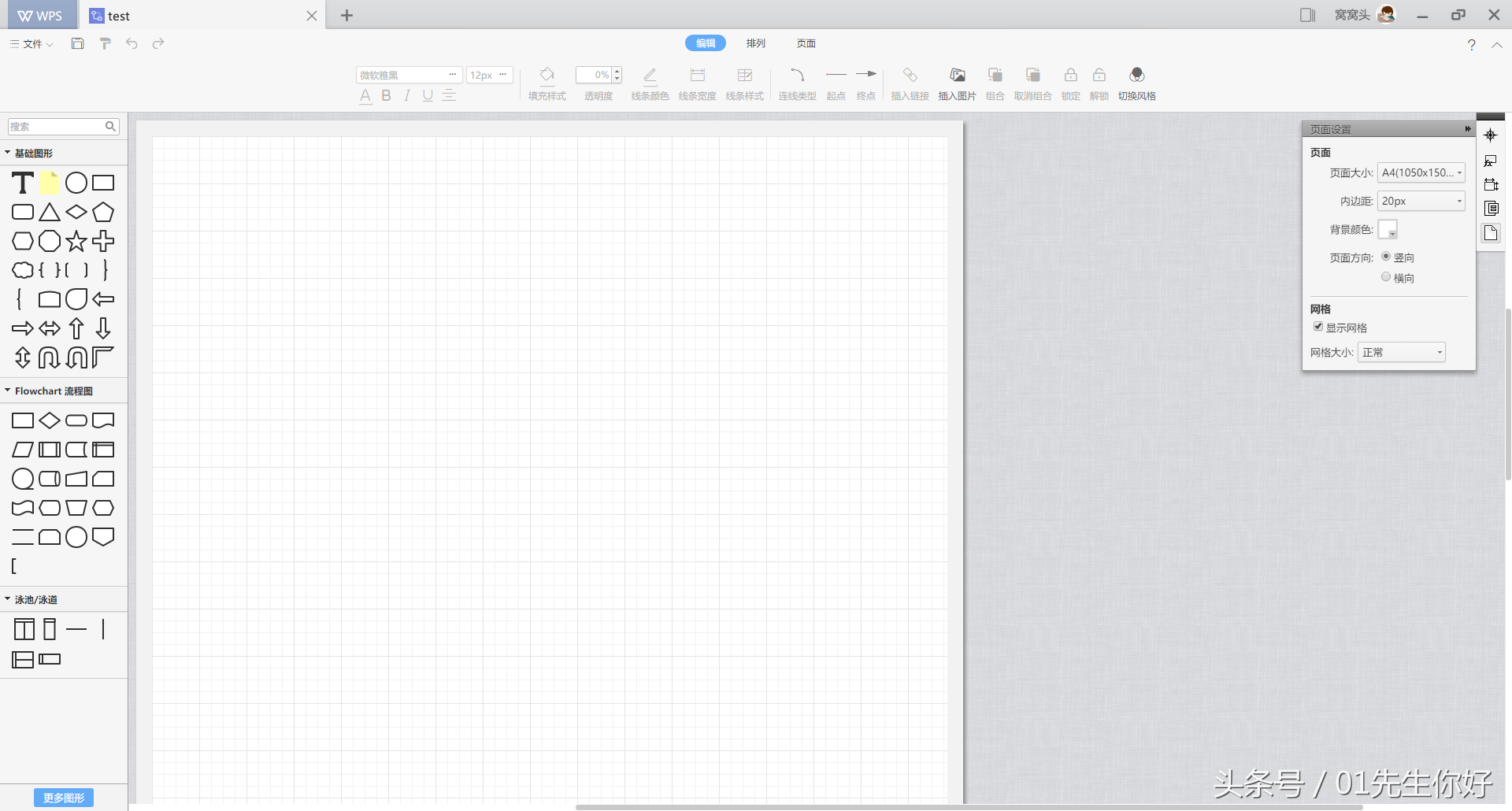The image size is (1512, 811).
Task: Click the shape search field
Action: [64, 127]
